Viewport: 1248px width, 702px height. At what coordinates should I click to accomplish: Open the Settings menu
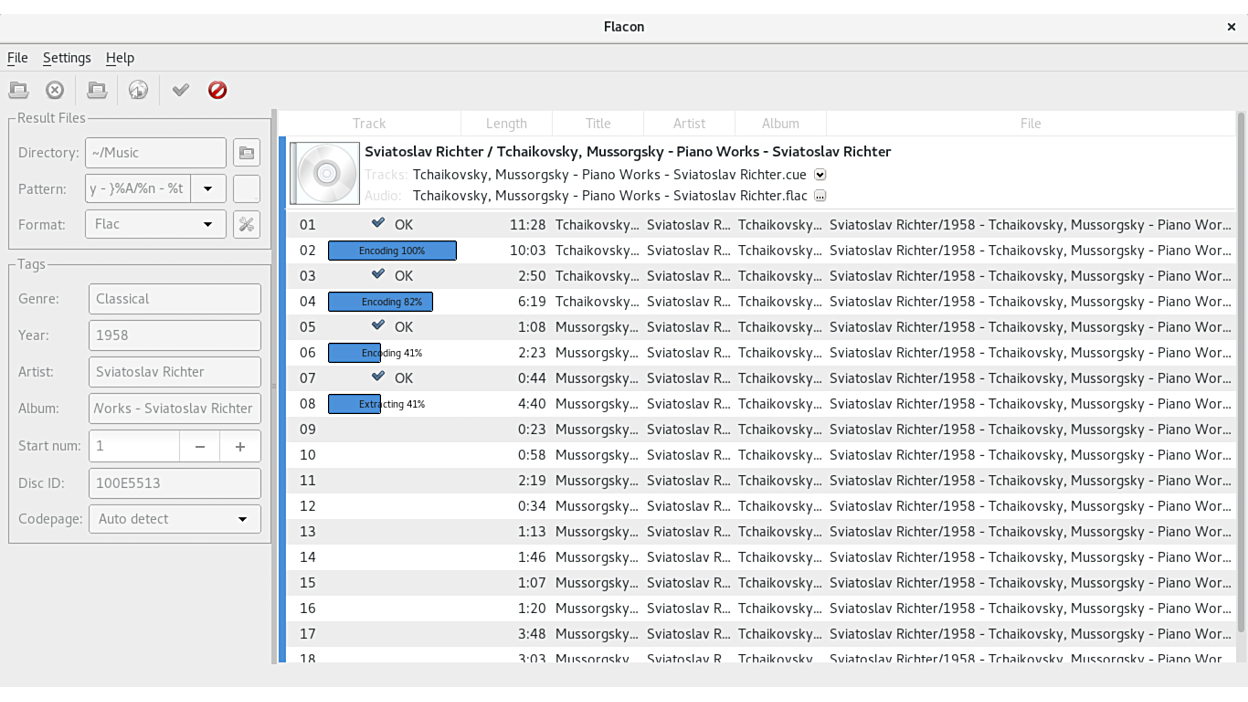(x=66, y=58)
